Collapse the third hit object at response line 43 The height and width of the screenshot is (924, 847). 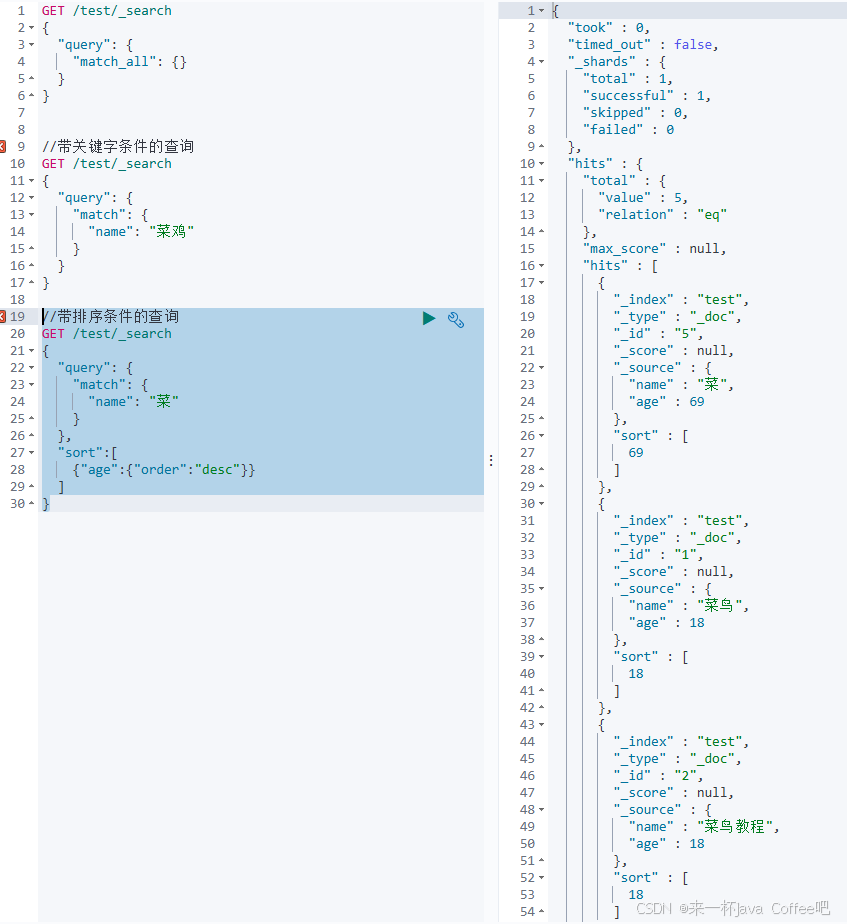(542, 725)
